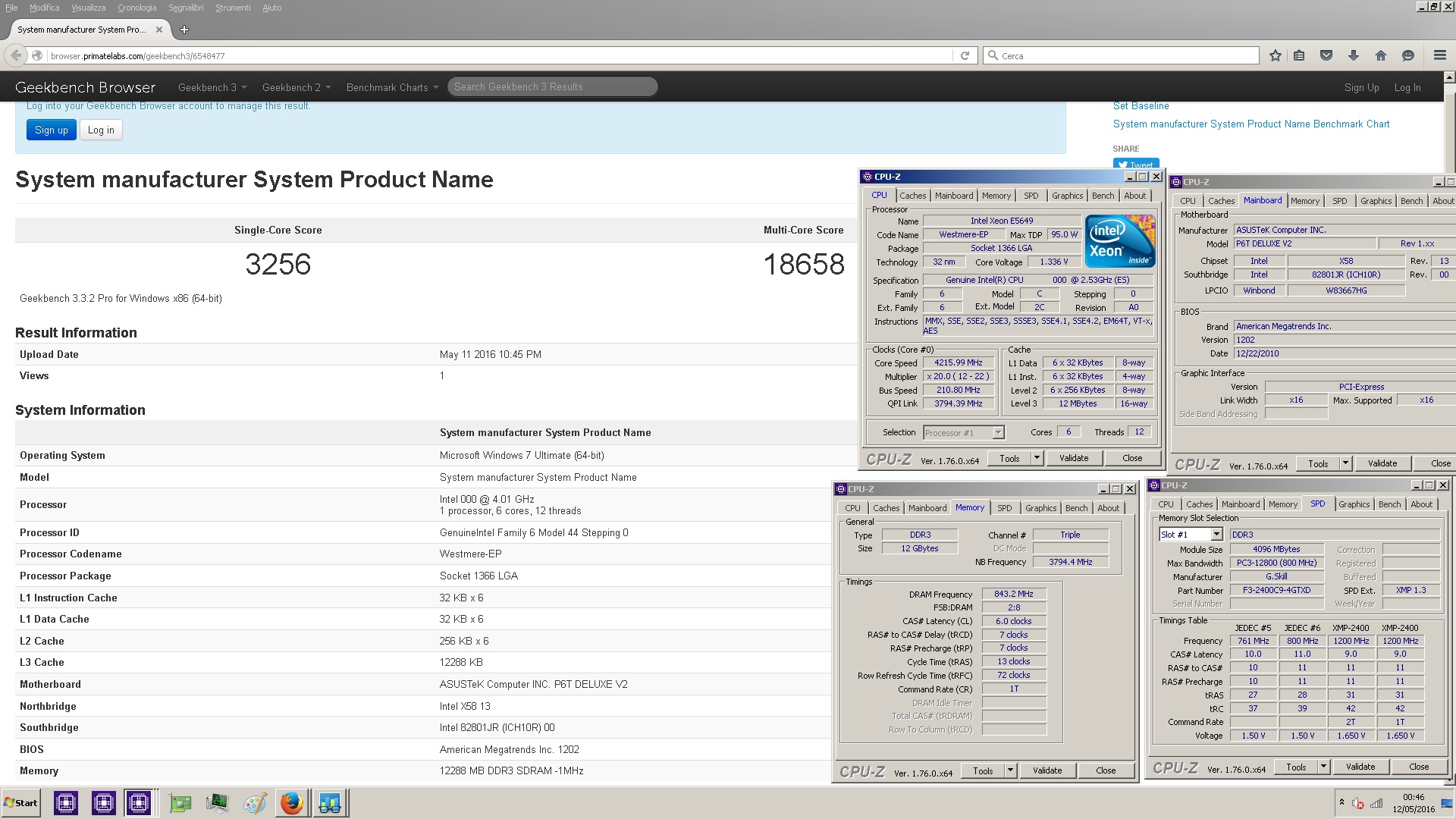The width and height of the screenshot is (1456, 819).
Task: Open Tools dropdown arrow in CPU-Z CPU window
Action: [1037, 458]
